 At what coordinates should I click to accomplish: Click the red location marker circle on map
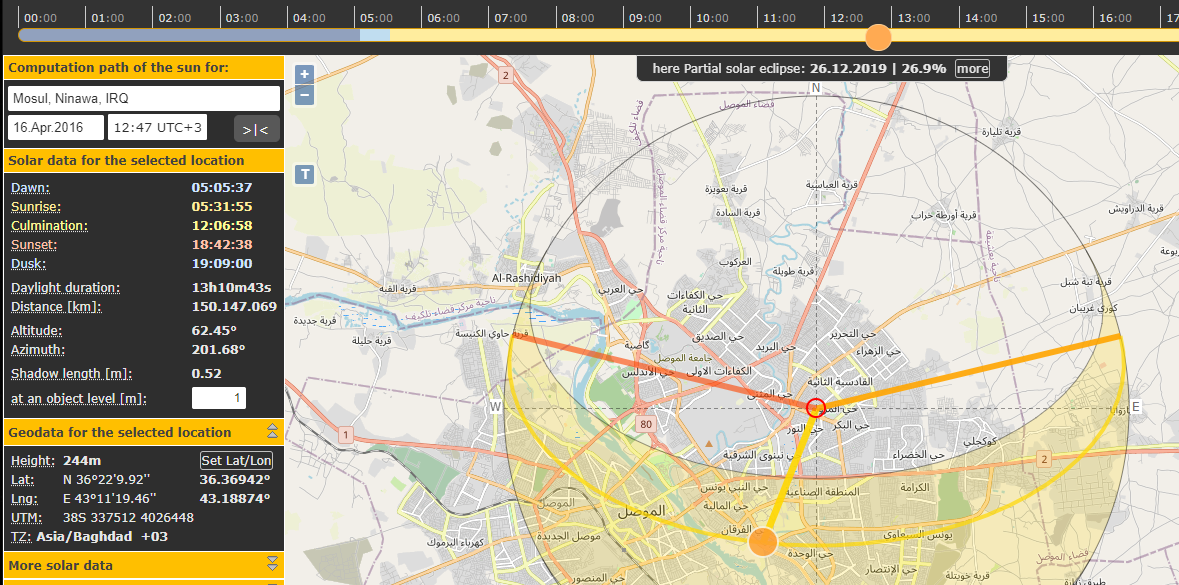tap(816, 407)
